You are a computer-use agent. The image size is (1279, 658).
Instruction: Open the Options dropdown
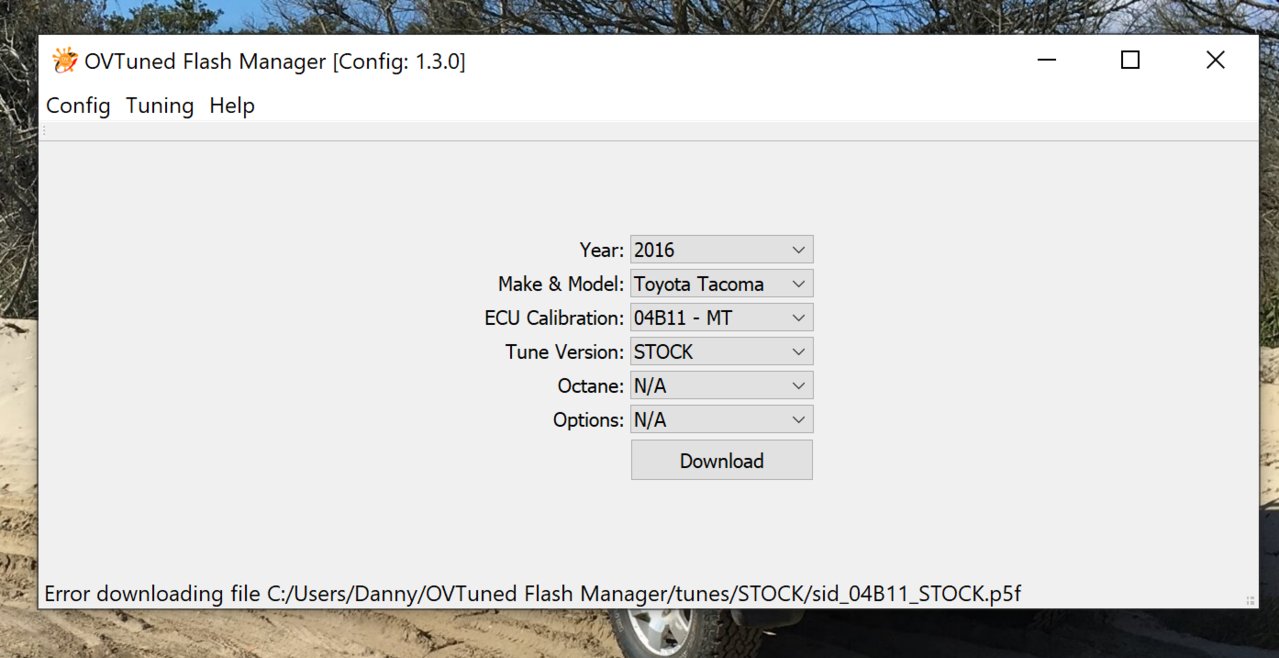(x=721, y=420)
